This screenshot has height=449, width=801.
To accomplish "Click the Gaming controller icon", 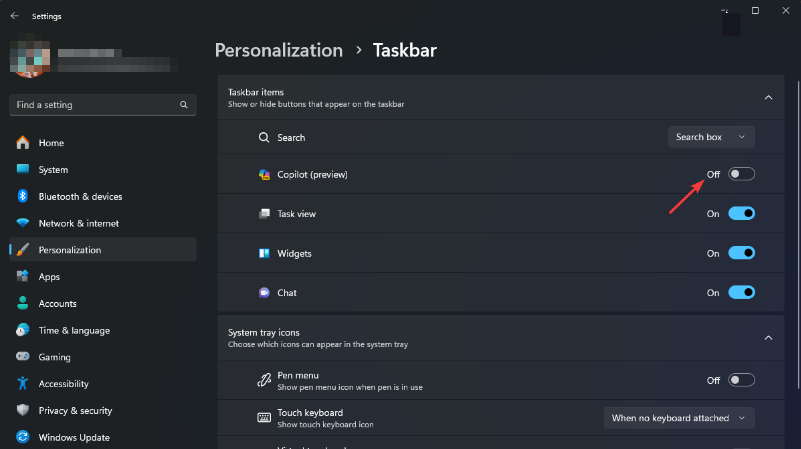I will pyautogui.click(x=23, y=357).
